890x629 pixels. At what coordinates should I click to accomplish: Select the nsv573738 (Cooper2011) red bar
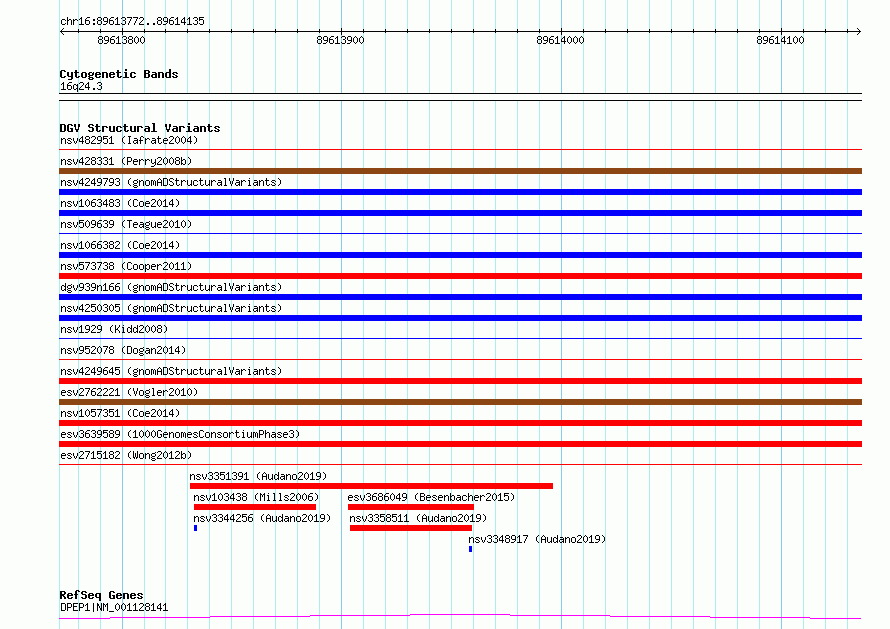coord(460,276)
